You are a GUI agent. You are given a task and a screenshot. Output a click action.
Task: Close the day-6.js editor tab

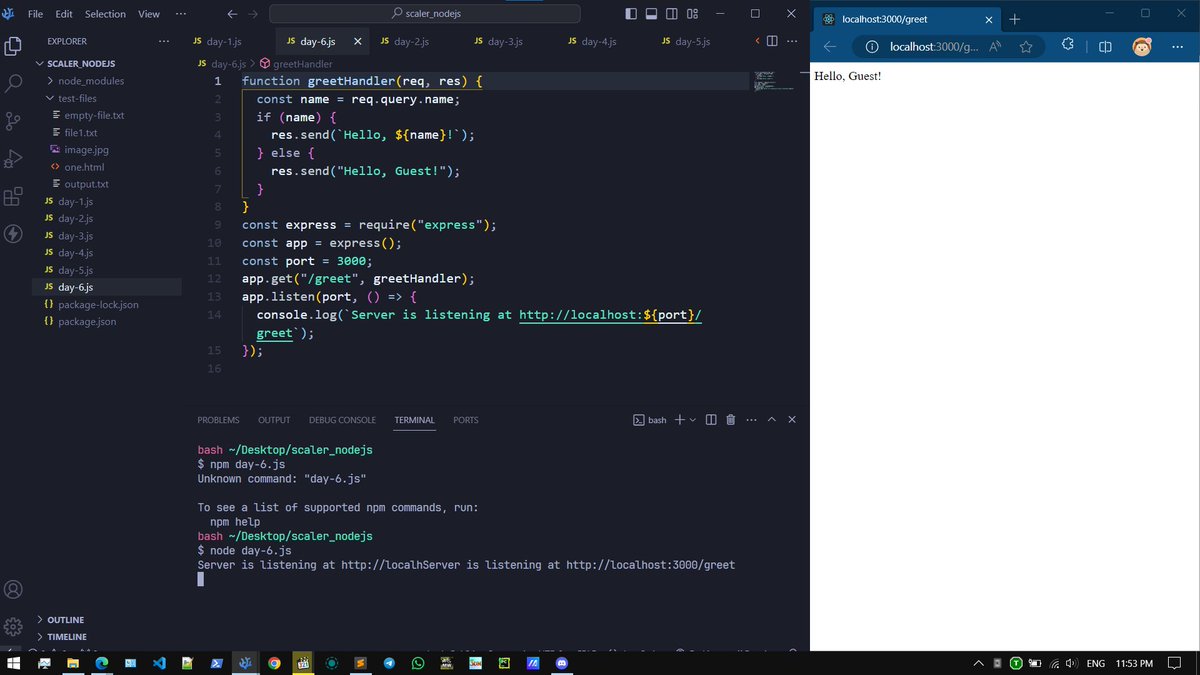coord(357,41)
